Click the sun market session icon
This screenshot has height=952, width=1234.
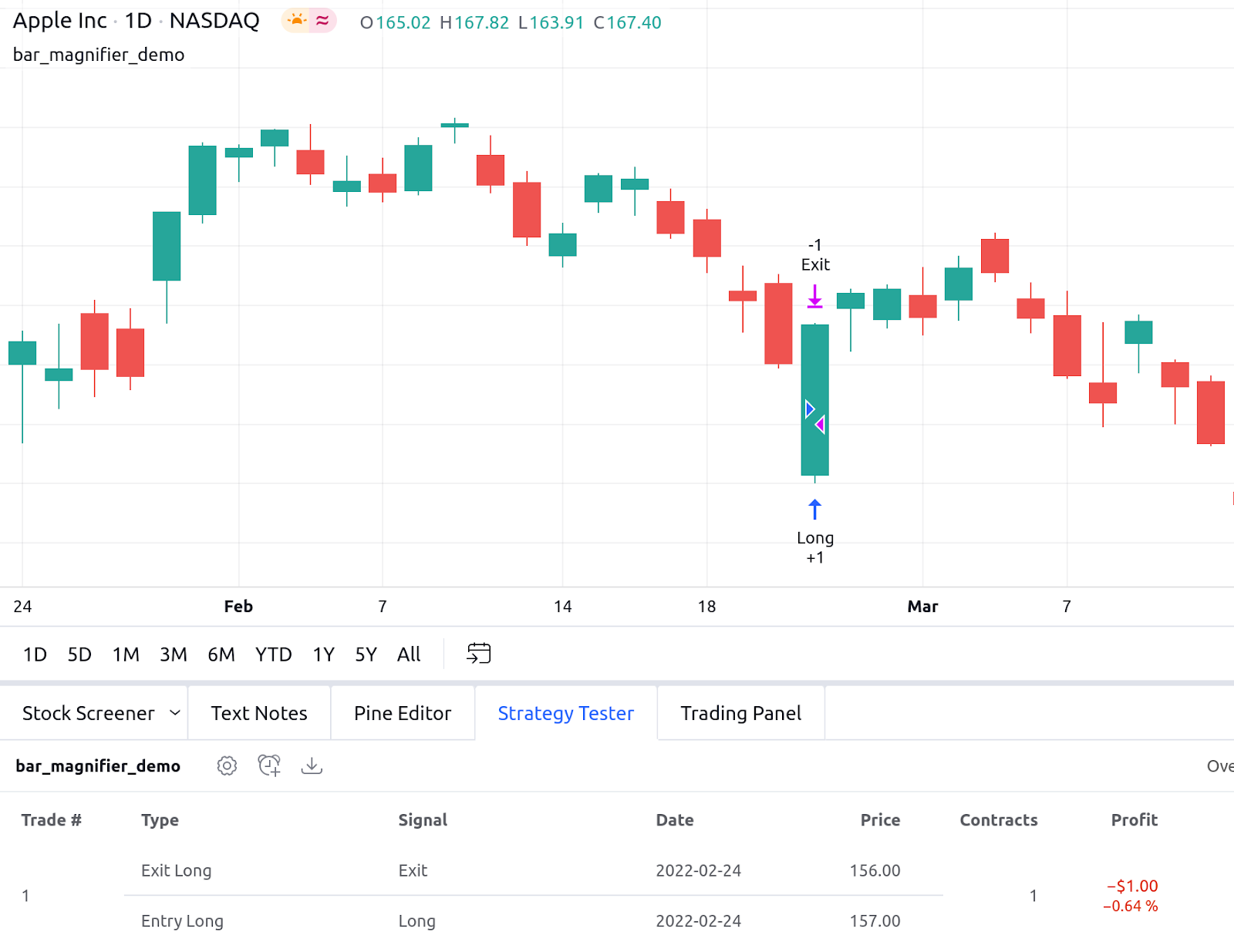(297, 21)
